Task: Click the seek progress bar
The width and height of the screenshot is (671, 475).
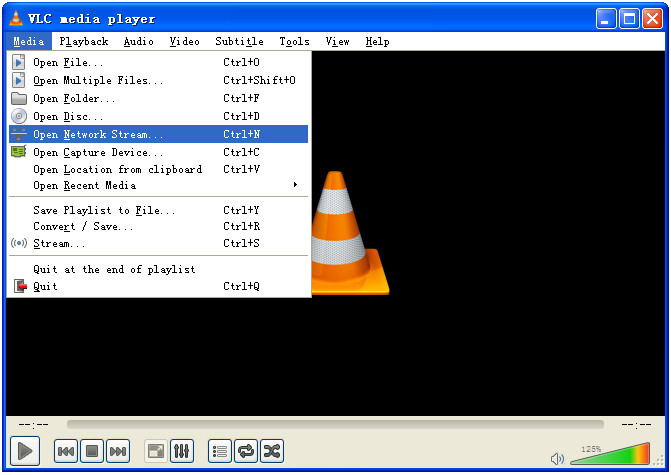Action: pyautogui.click(x=335, y=425)
